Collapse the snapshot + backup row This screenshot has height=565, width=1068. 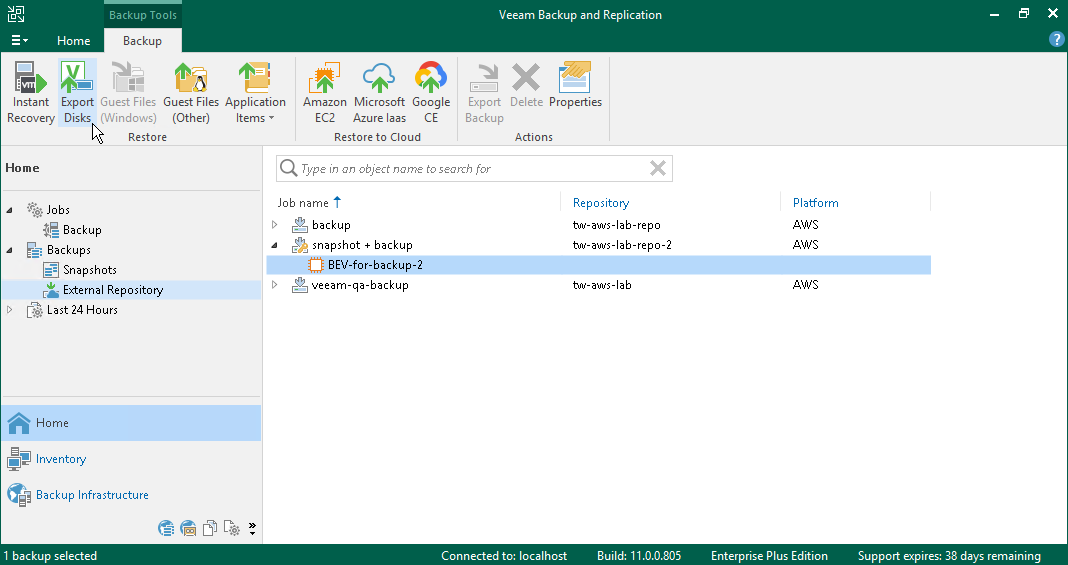[274, 245]
